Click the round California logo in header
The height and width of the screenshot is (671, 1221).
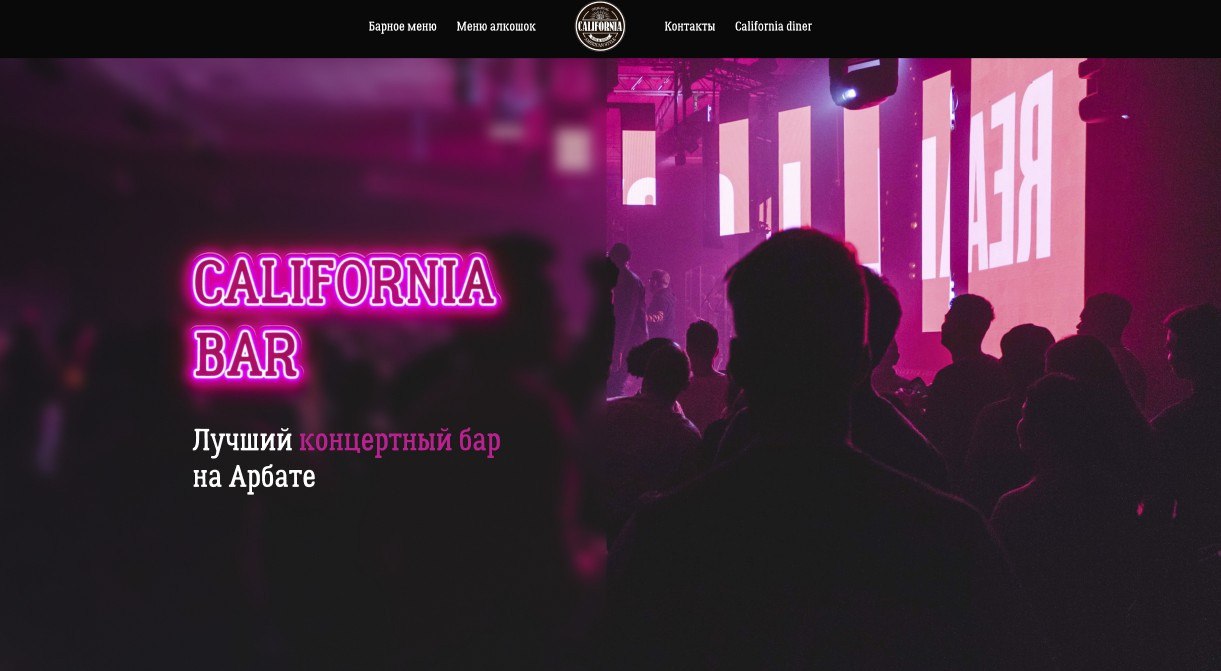pos(600,26)
